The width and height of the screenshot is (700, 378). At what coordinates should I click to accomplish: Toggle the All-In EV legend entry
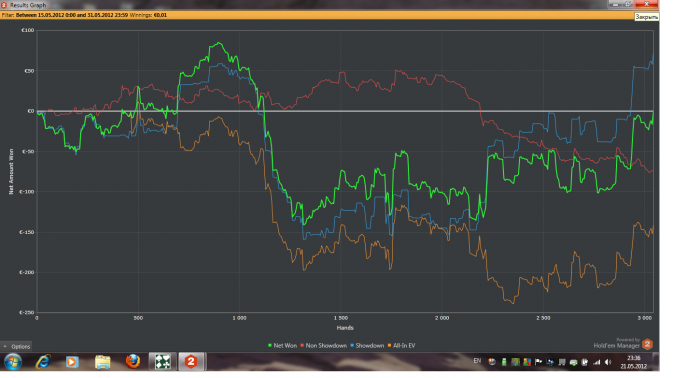click(x=402, y=345)
